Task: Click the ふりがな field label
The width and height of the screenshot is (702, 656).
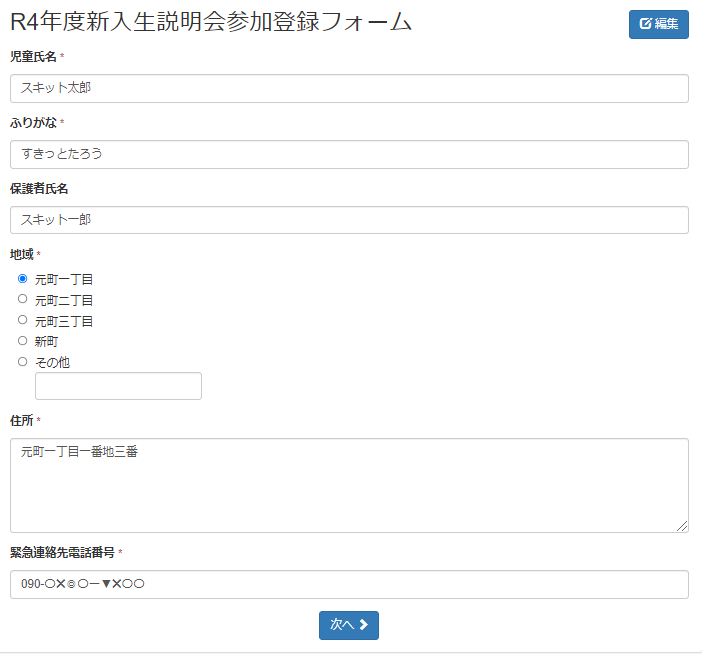Action: click(x=33, y=123)
